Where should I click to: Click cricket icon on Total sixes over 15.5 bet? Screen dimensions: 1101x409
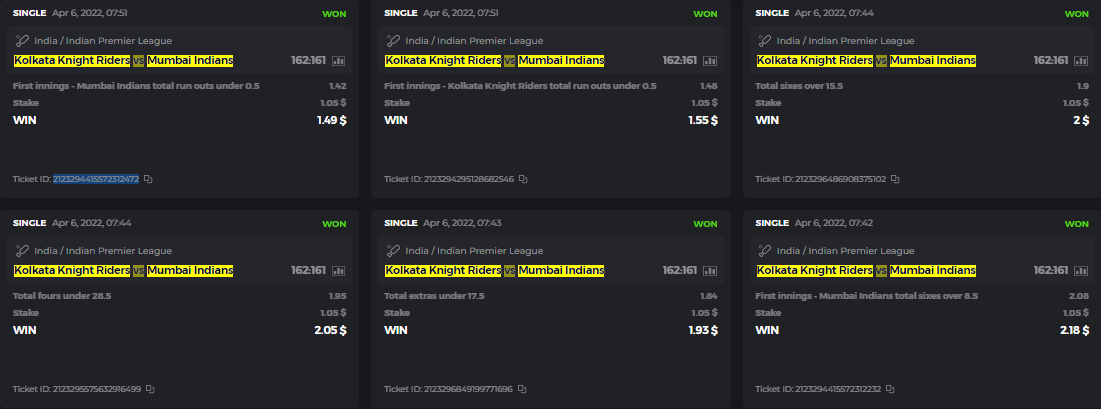coord(765,41)
